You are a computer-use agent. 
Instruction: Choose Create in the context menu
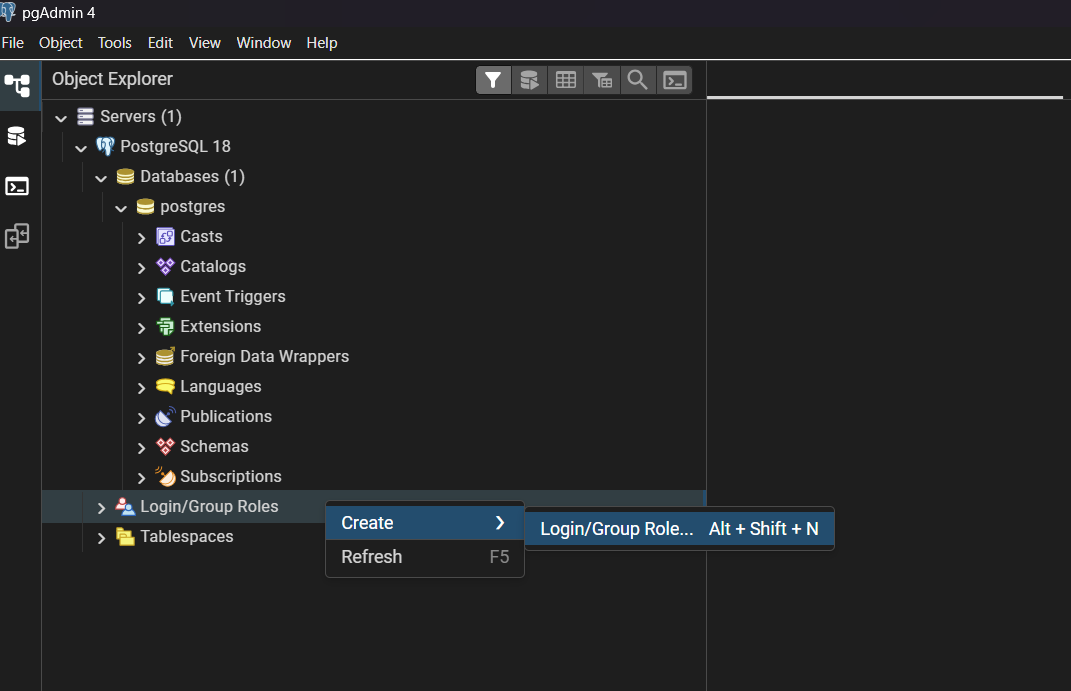point(425,523)
